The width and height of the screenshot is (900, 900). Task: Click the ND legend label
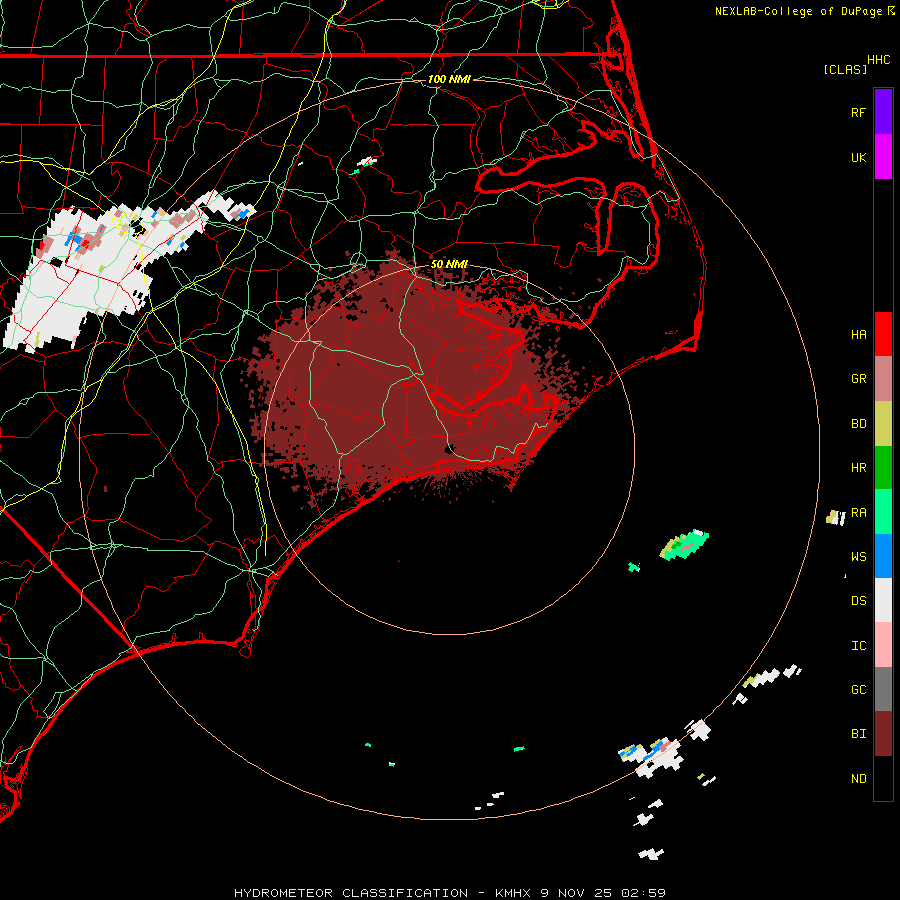(x=859, y=779)
